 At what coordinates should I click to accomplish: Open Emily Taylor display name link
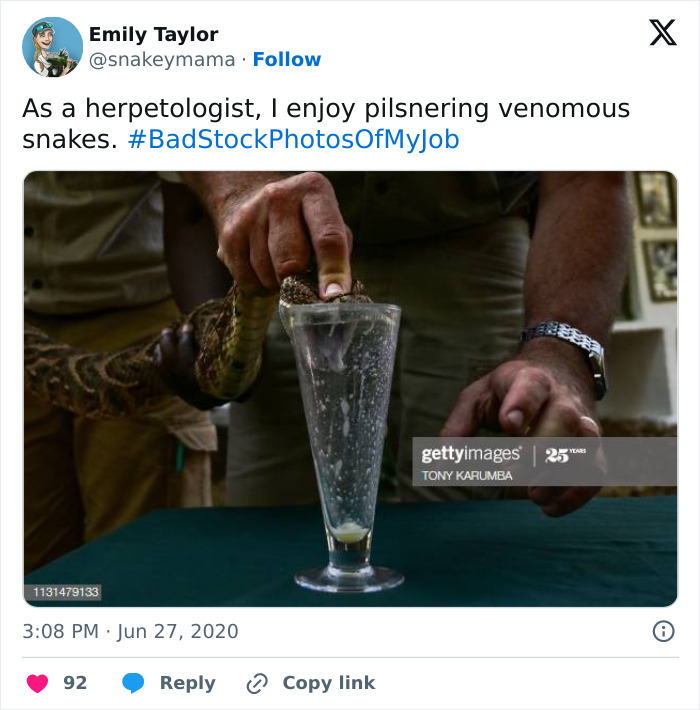[153, 34]
